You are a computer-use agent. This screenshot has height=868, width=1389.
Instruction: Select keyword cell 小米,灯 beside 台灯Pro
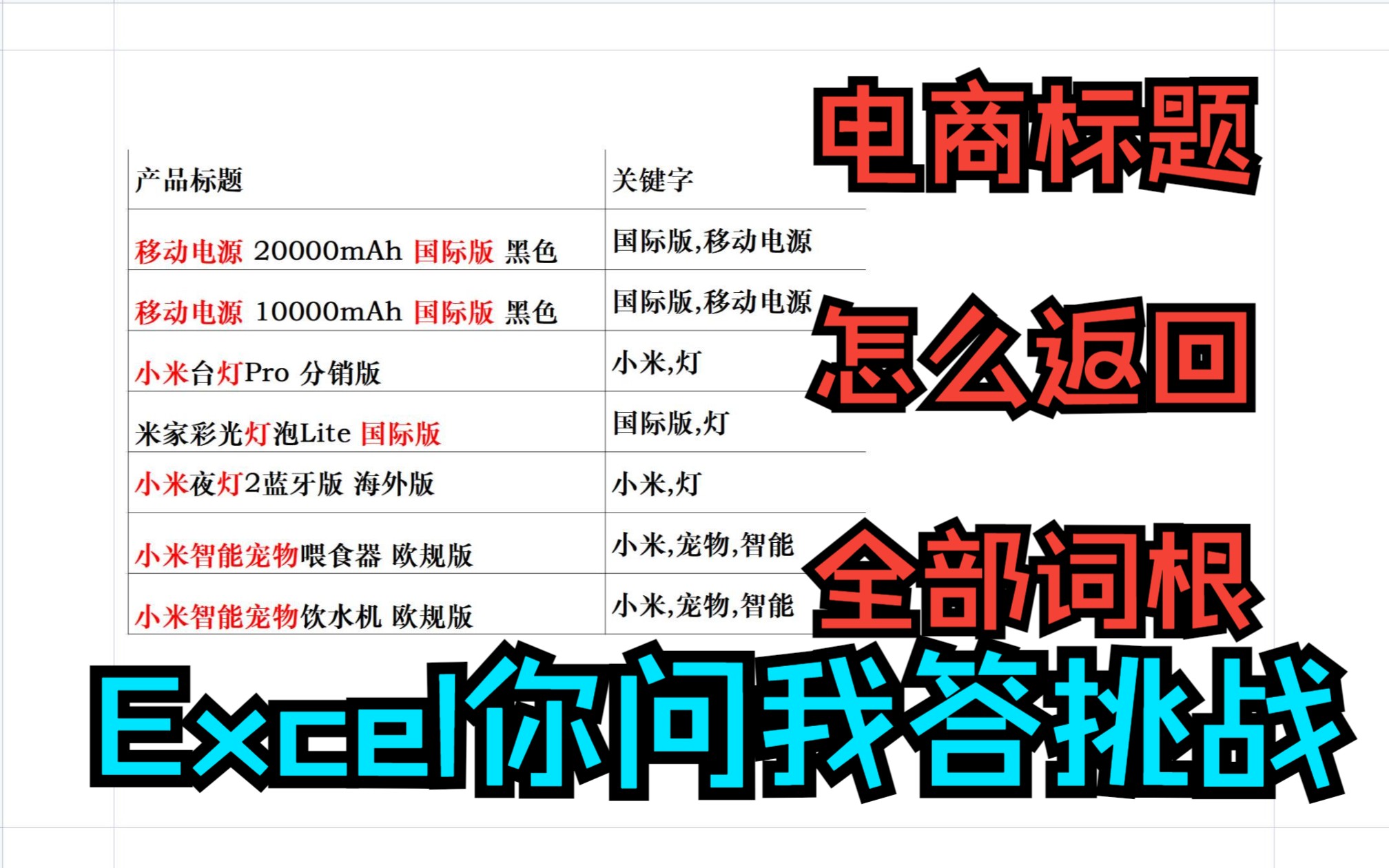735,361
